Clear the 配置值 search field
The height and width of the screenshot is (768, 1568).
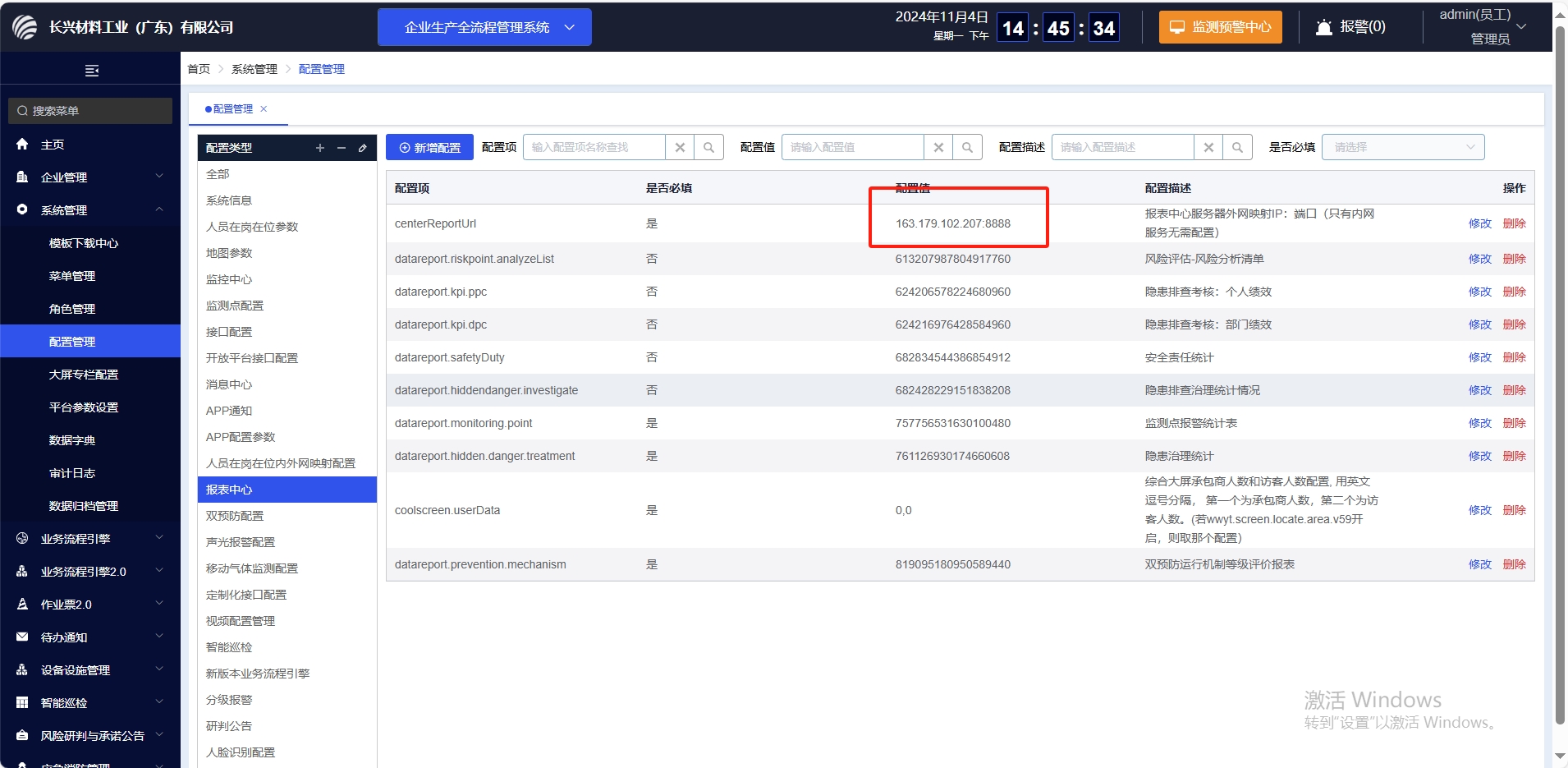point(938,148)
